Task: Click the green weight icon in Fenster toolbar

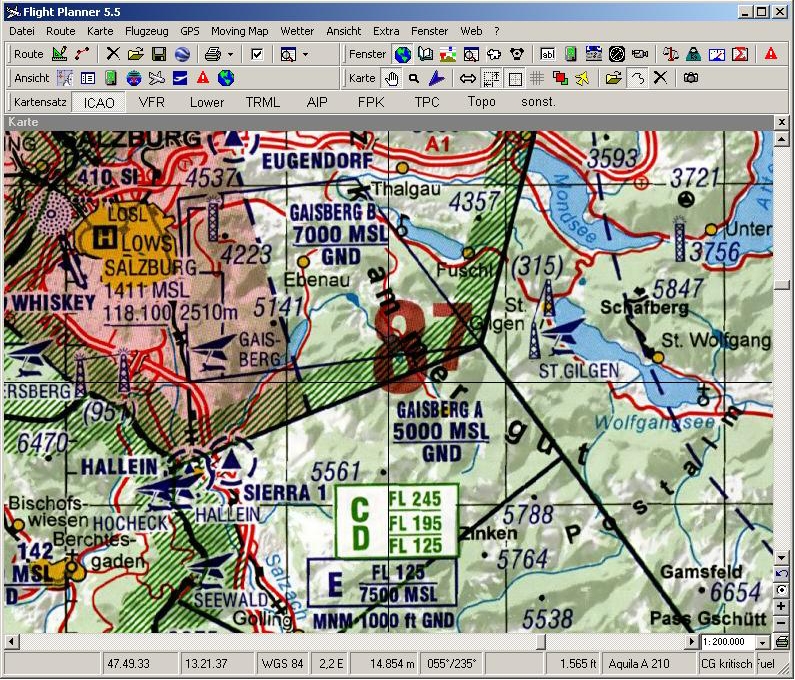Action: 693,54
